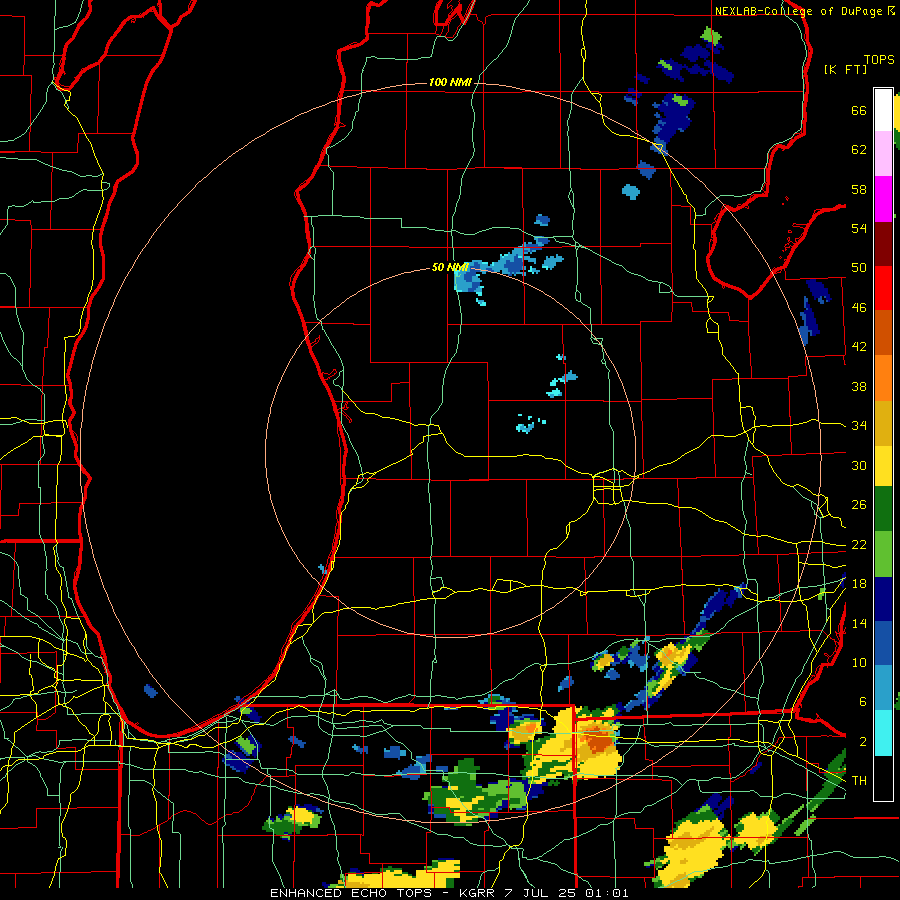Select the light orange legend swatch
The height and width of the screenshot is (900, 900).
(883, 378)
